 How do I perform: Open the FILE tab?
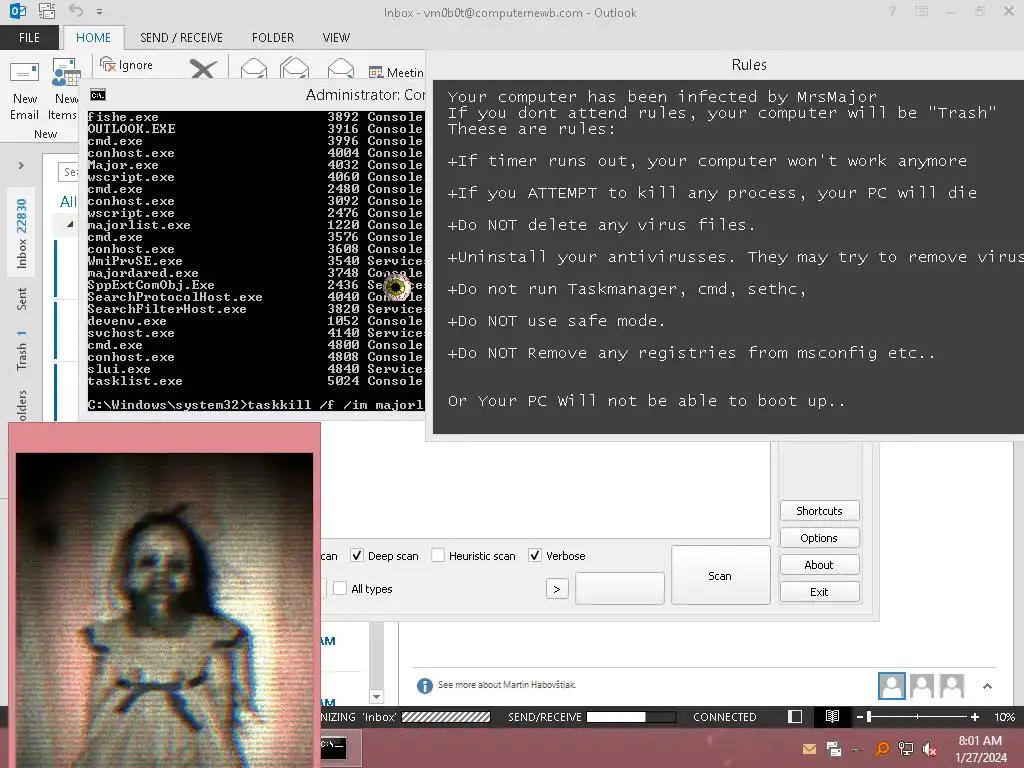[29, 37]
